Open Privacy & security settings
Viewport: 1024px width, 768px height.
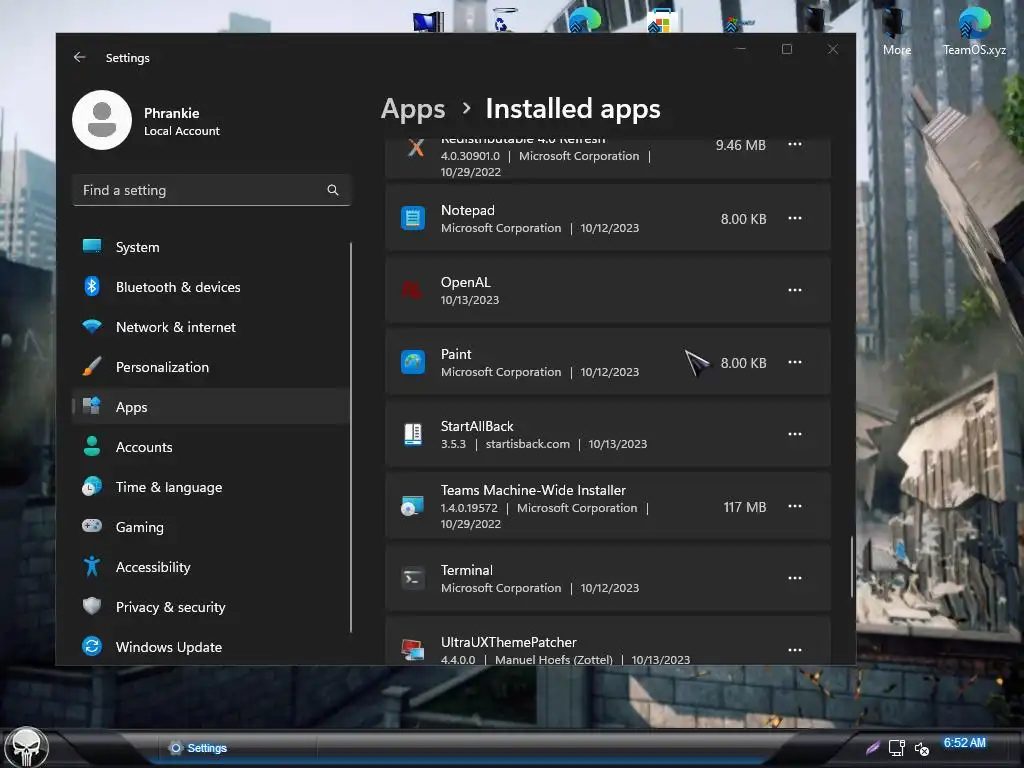[x=211, y=607]
